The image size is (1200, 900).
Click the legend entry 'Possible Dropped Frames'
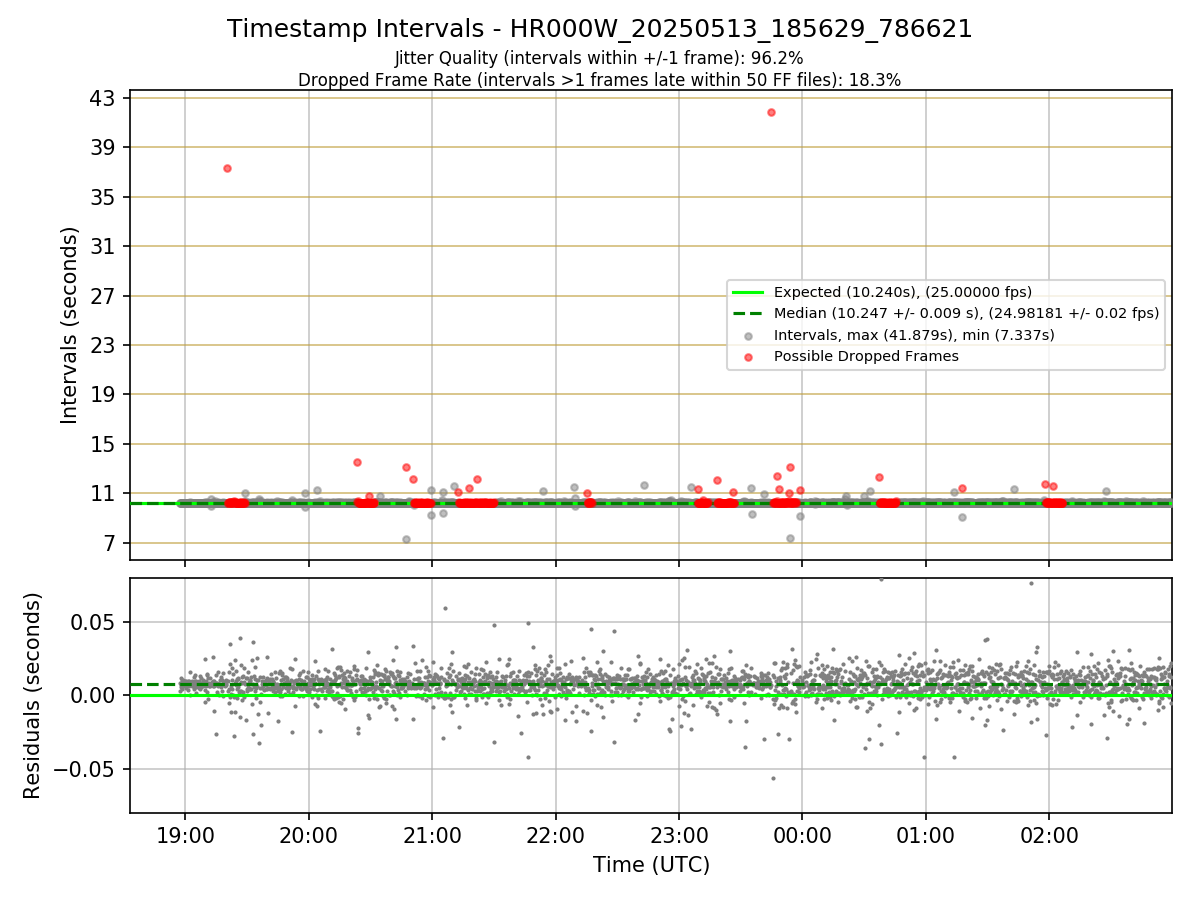pos(866,356)
